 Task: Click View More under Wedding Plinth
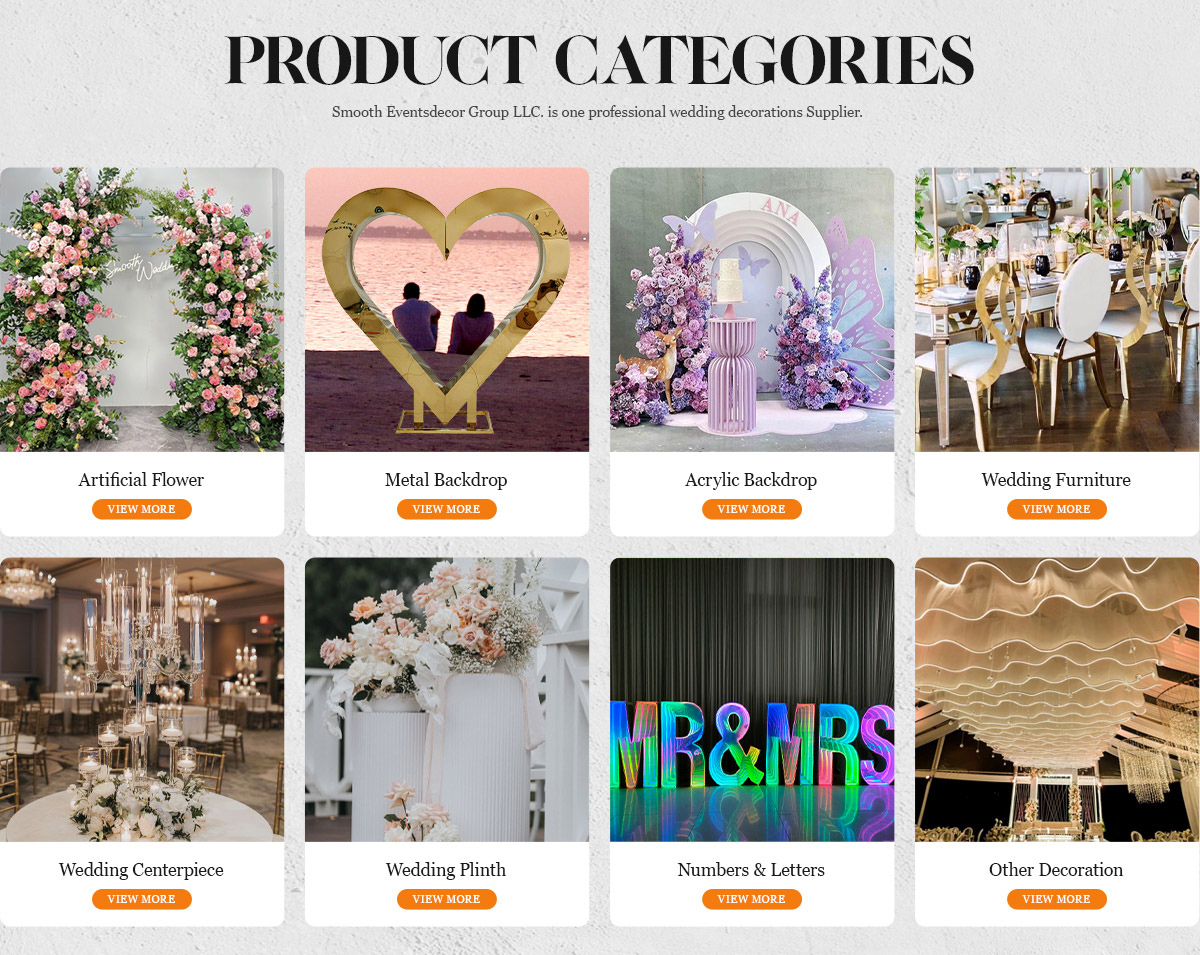click(446, 899)
